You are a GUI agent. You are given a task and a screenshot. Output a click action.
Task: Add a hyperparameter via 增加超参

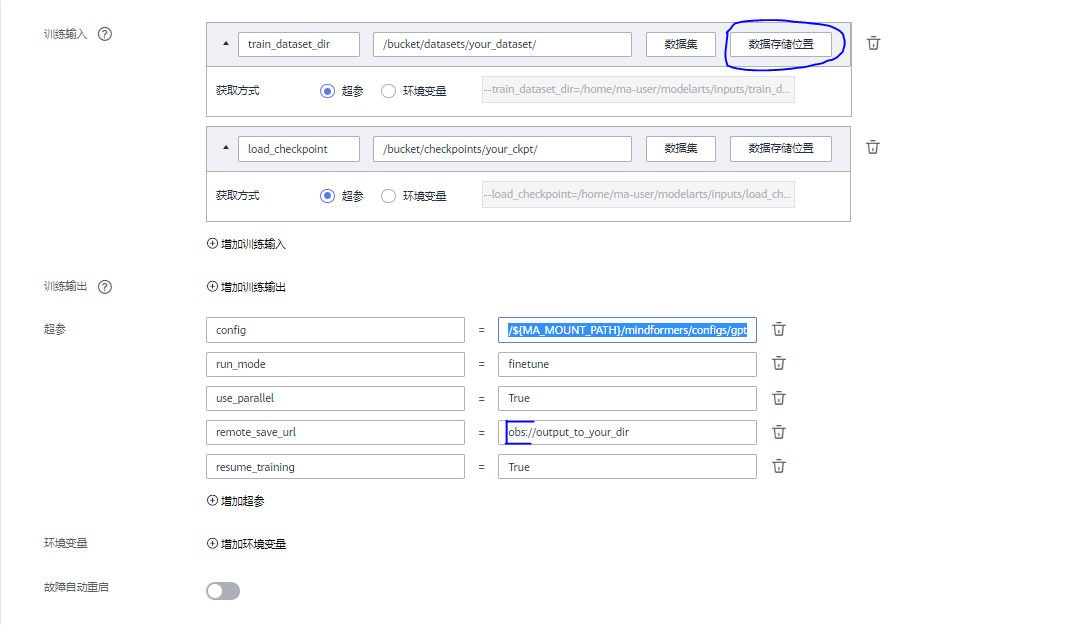(x=236, y=501)
